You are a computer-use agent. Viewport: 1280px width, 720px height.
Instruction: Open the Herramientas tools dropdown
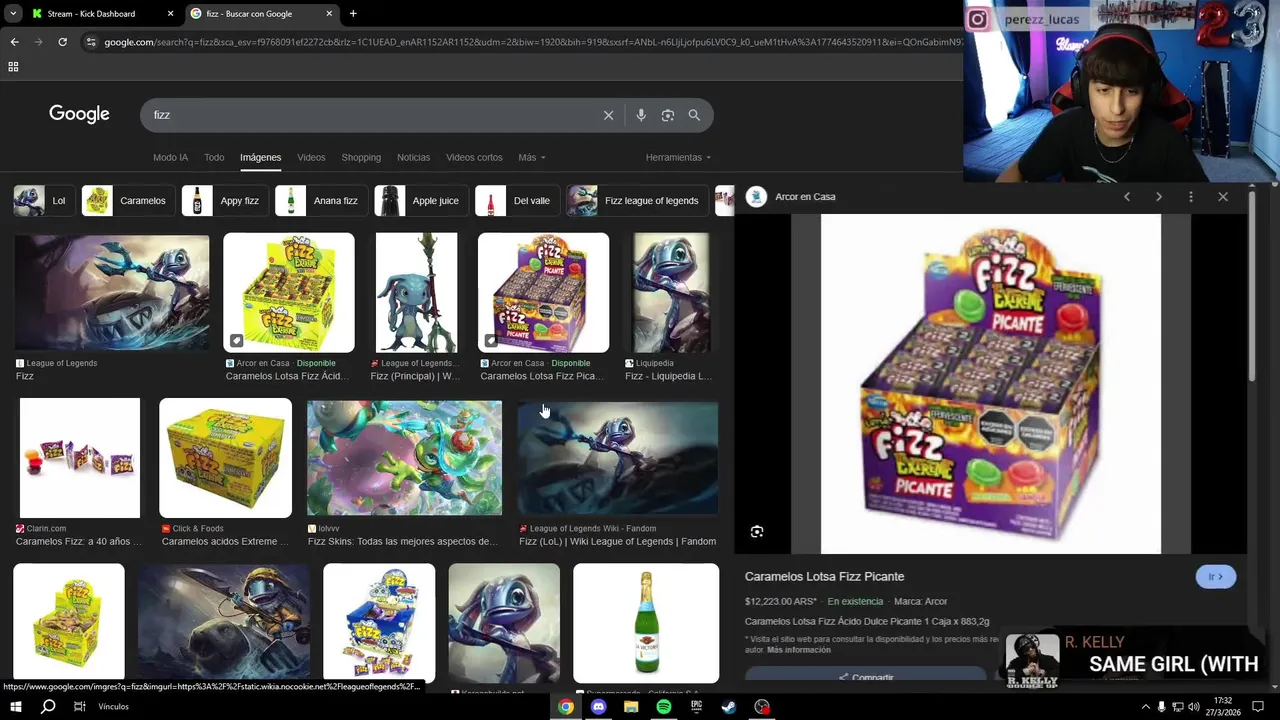point(679,158)
